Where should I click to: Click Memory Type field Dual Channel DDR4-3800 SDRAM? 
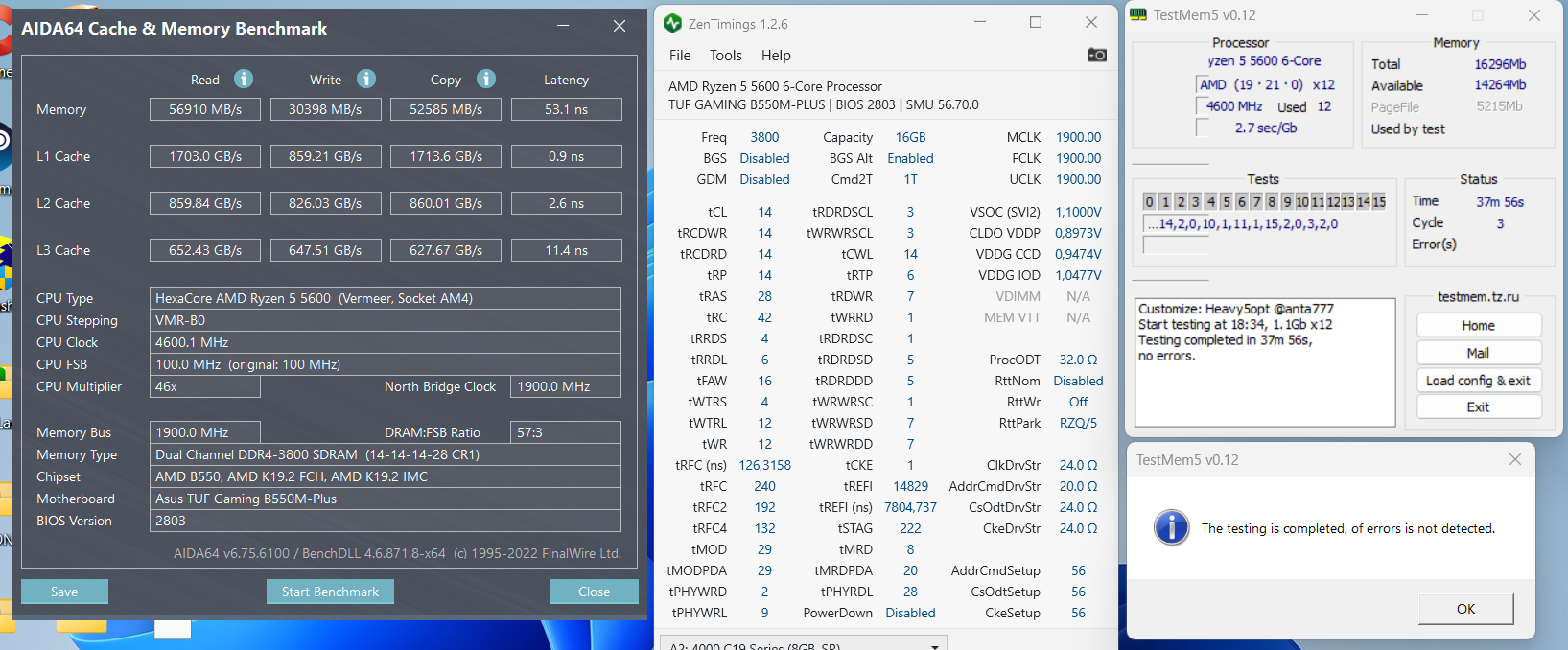pos(386,454)
